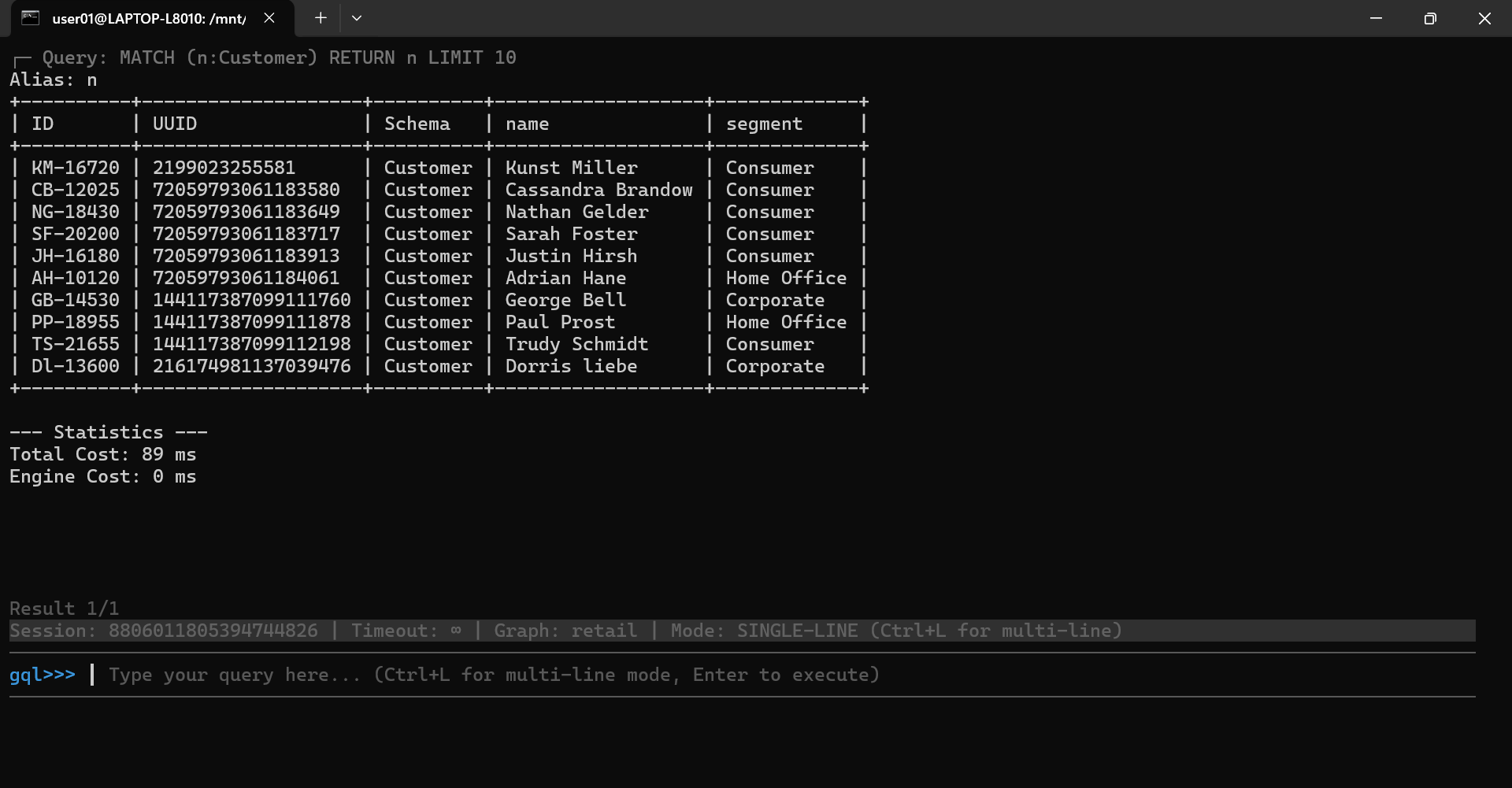This screenshot has height=788, width=1512.
Task: Click customer ID KM-16720
Action: [x=76, y=168]
